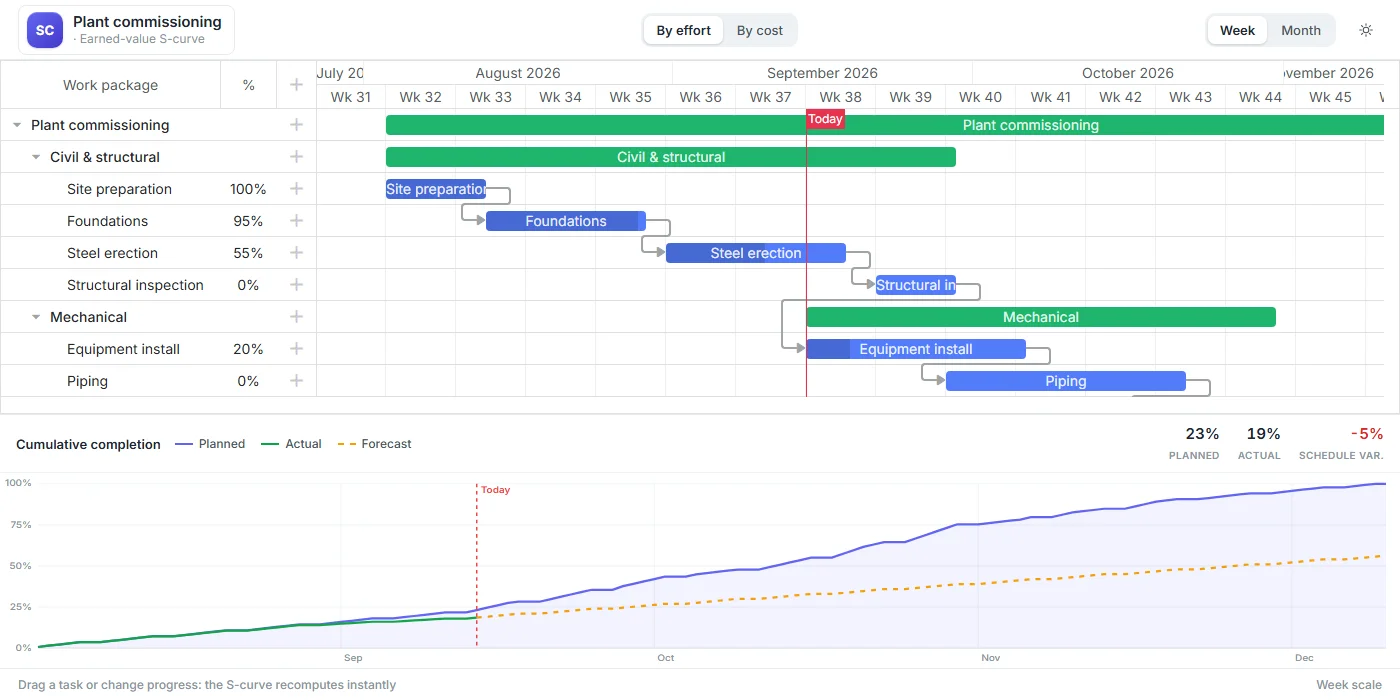Click plus icon beside Site preparation
1400x700 pixels.
(296, 189)
